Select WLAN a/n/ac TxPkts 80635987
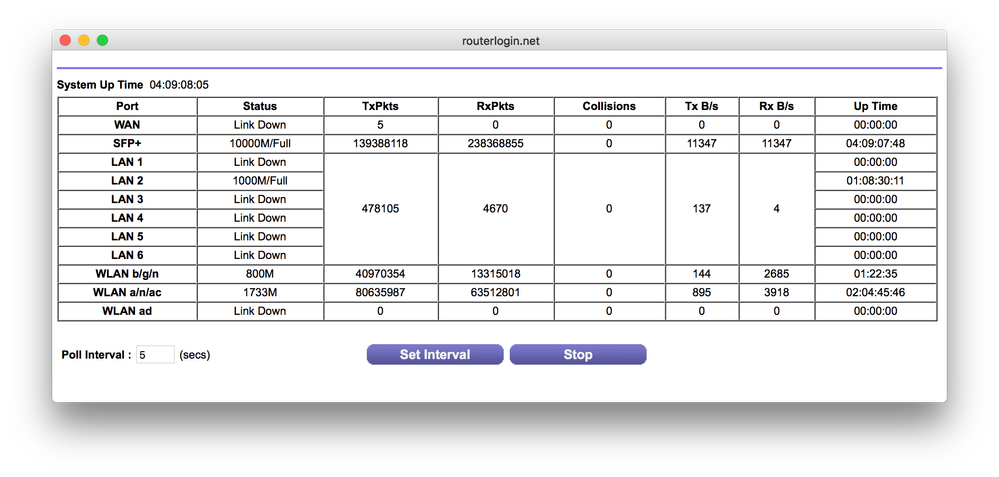Image resolution: width=999 pixels, height=477 pixels. tap(380, 292)
